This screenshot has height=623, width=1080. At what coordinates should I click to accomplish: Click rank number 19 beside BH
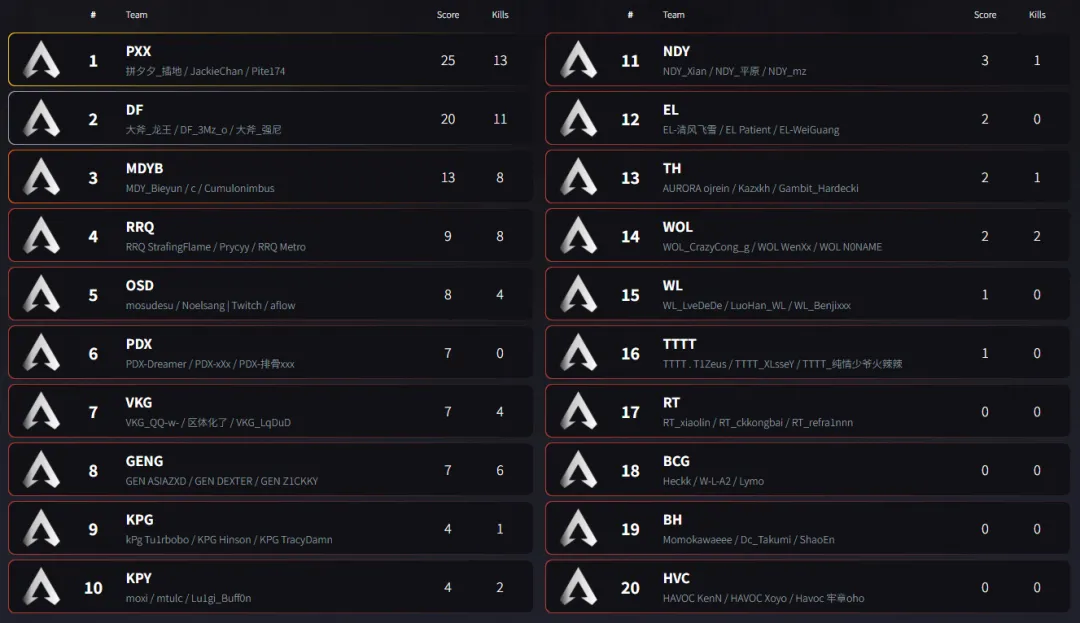point(630,529)
